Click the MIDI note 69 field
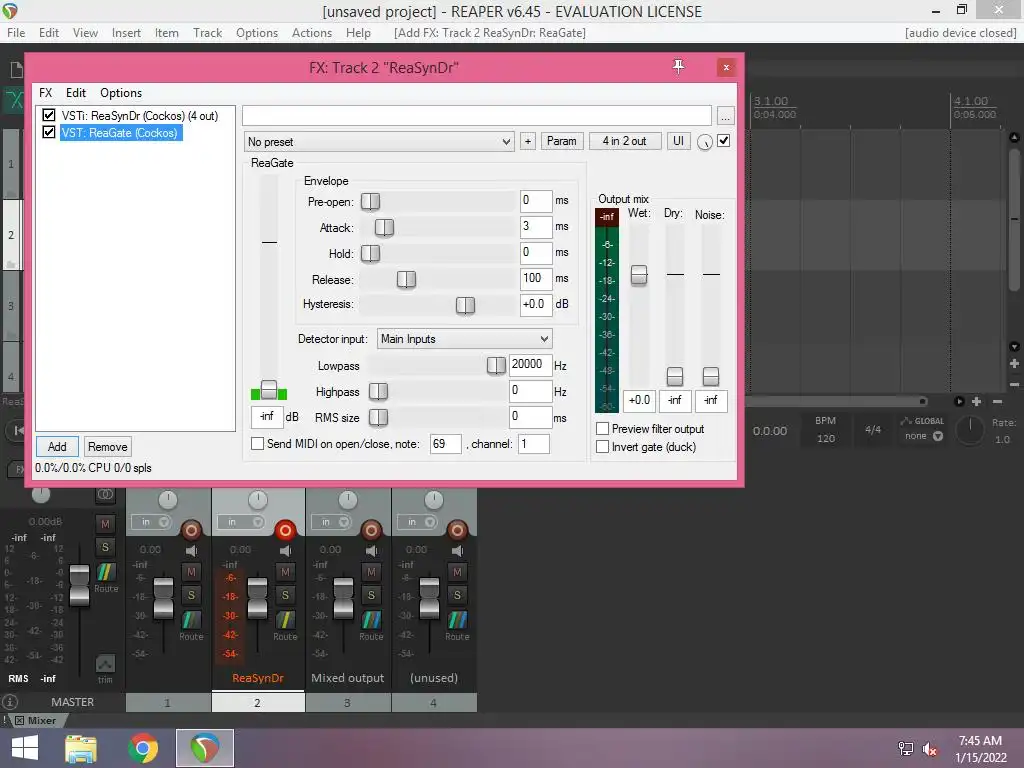Viewport: 1024px width, 768px height. pos(445,444)
